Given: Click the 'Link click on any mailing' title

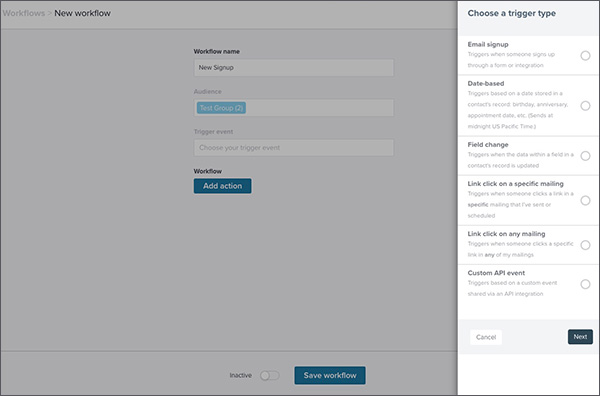Looking at the screenshot, I should click(x=506, y=234).
